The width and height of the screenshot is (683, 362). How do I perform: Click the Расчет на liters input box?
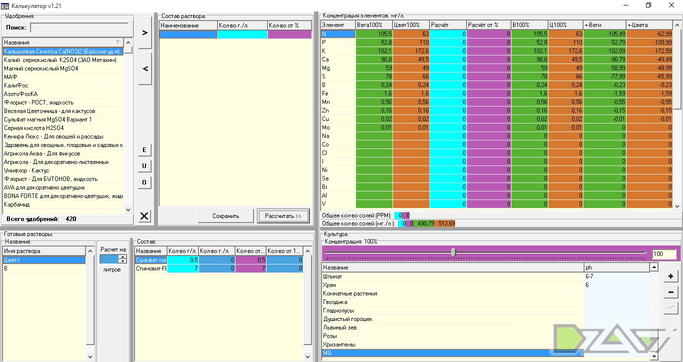(x=109, y=259)
